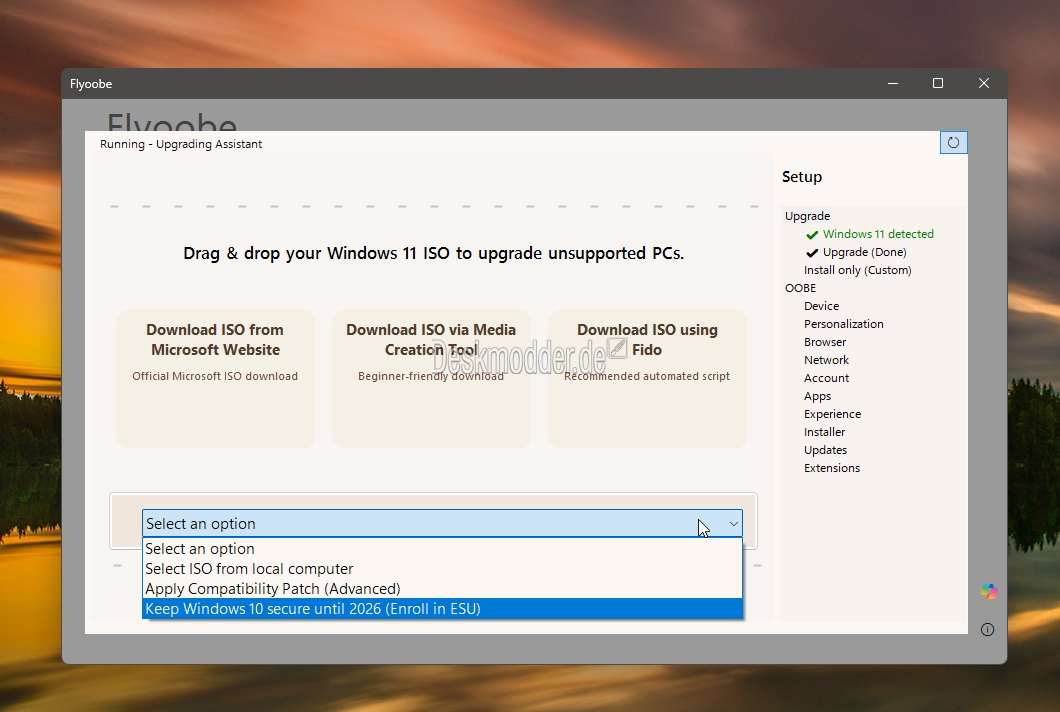Screen dimensions: 1060x712
Task: Open the Experience setup step
Action: tap(832, 414)
